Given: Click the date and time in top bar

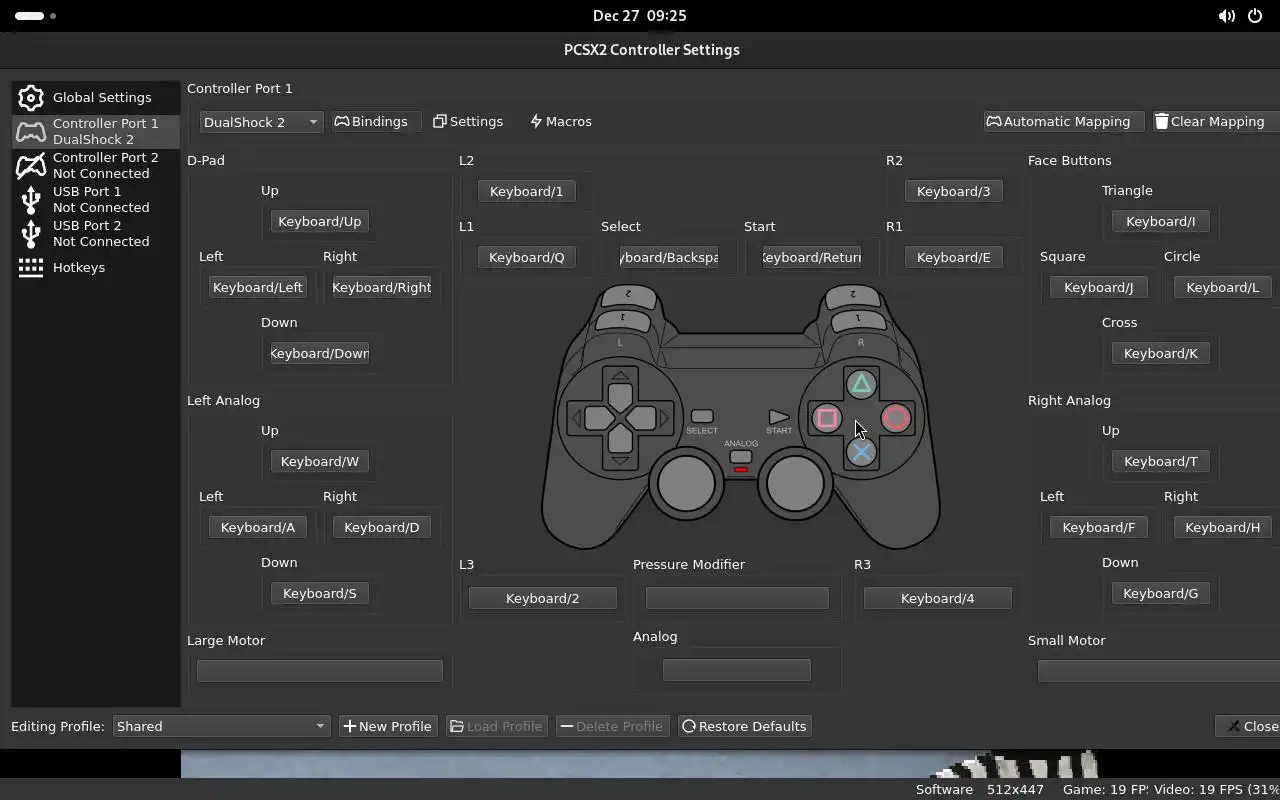Looking at the screenshot, I should pyautogui.click(x=640, y=16).
